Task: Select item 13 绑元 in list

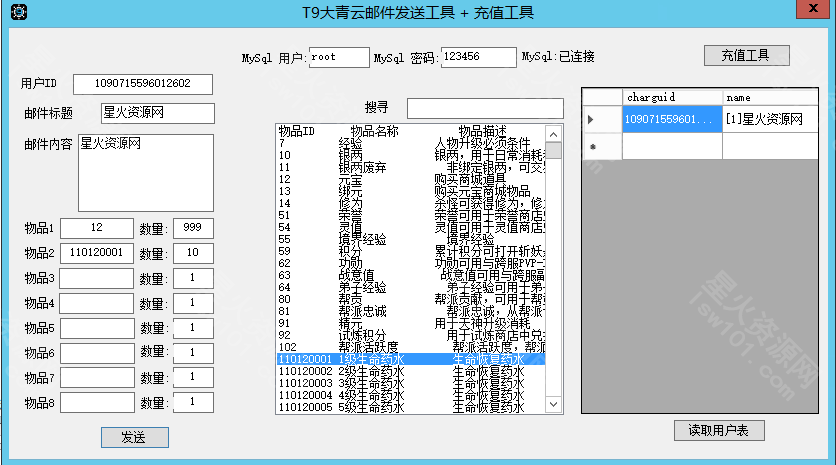Action: pyautogui.click(x=411, y=191)
